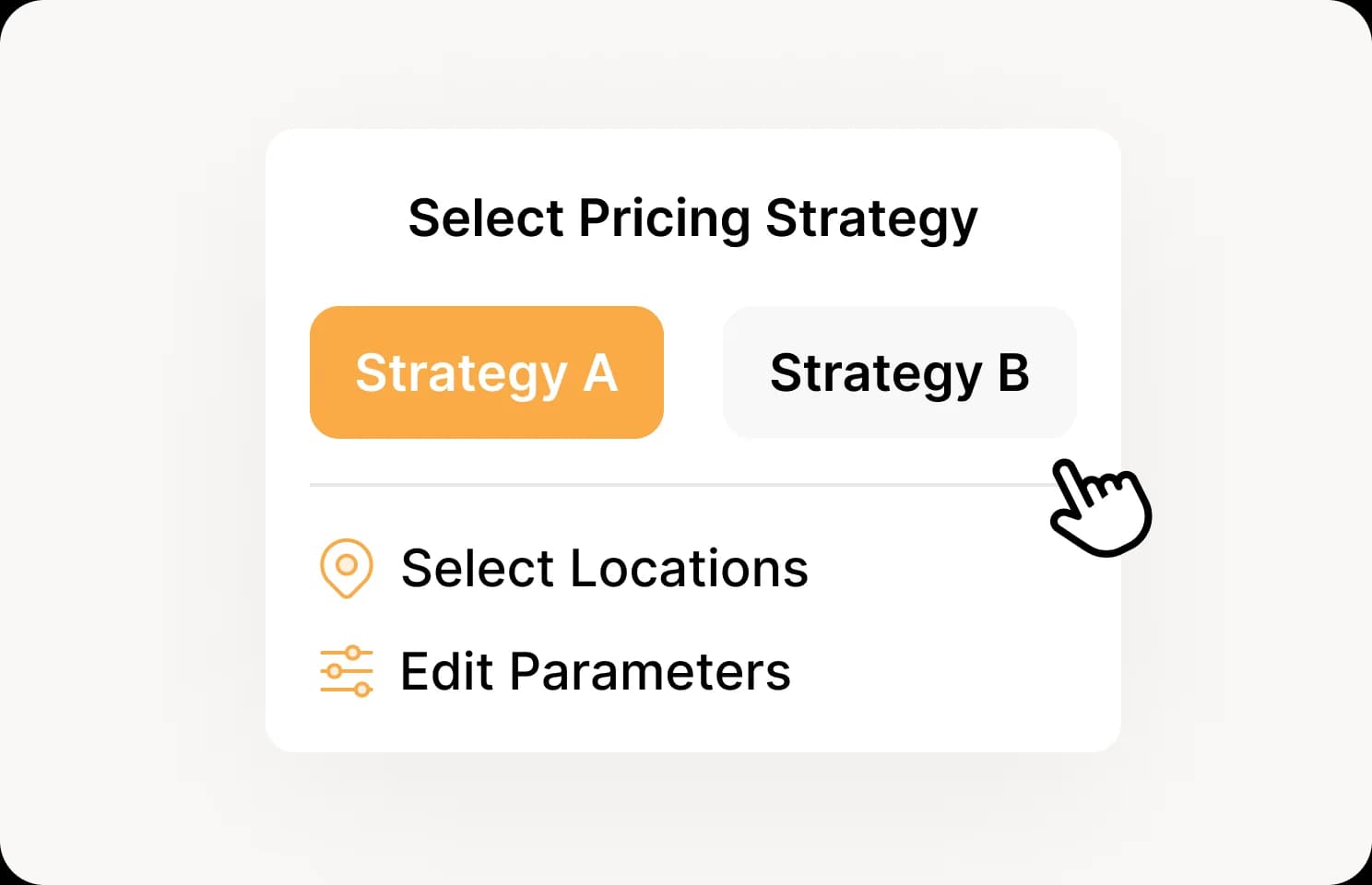The width and height of the screenshot is (1372, 885).
Task: Choose the adjustment sliders beside Edit Parameters
Action: pos(347,671)
